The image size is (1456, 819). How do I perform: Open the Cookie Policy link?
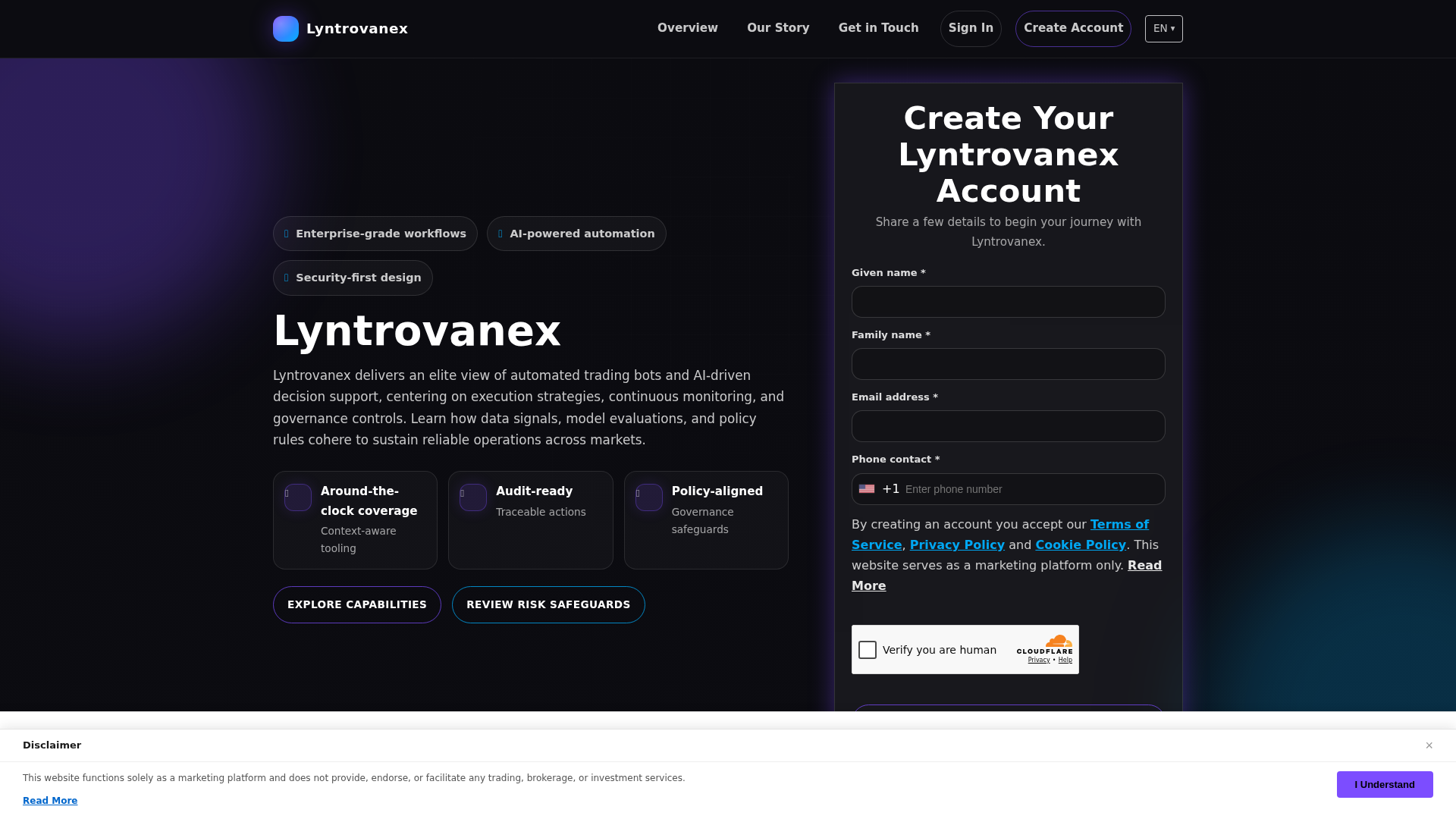[x=1081, y=545]
